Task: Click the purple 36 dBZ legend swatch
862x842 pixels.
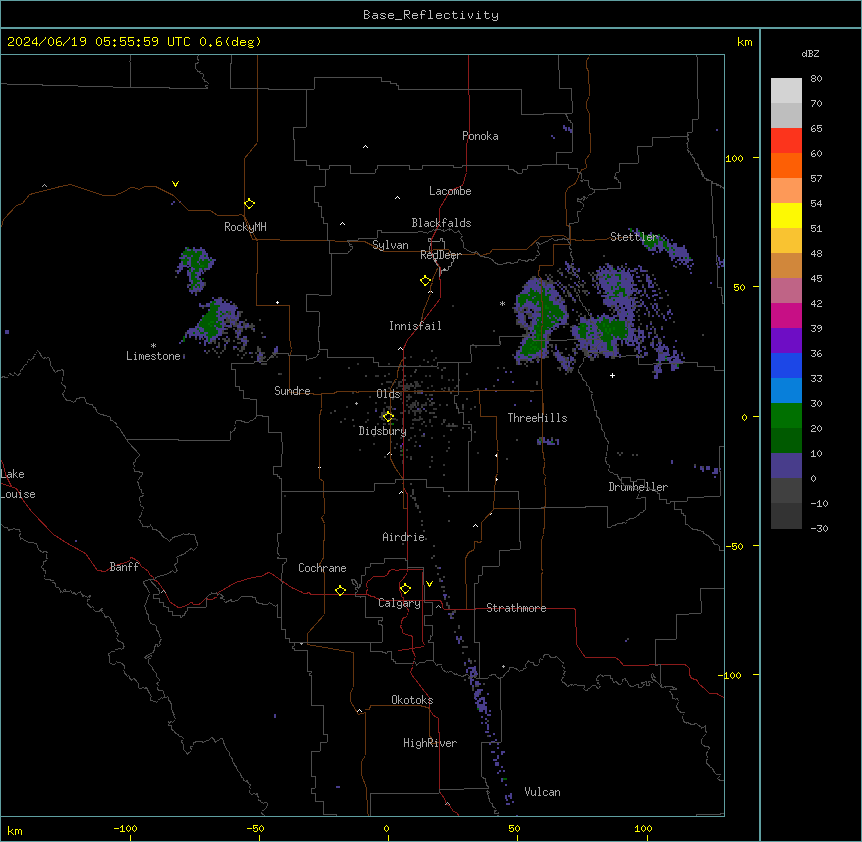Action: click(786, 340)
